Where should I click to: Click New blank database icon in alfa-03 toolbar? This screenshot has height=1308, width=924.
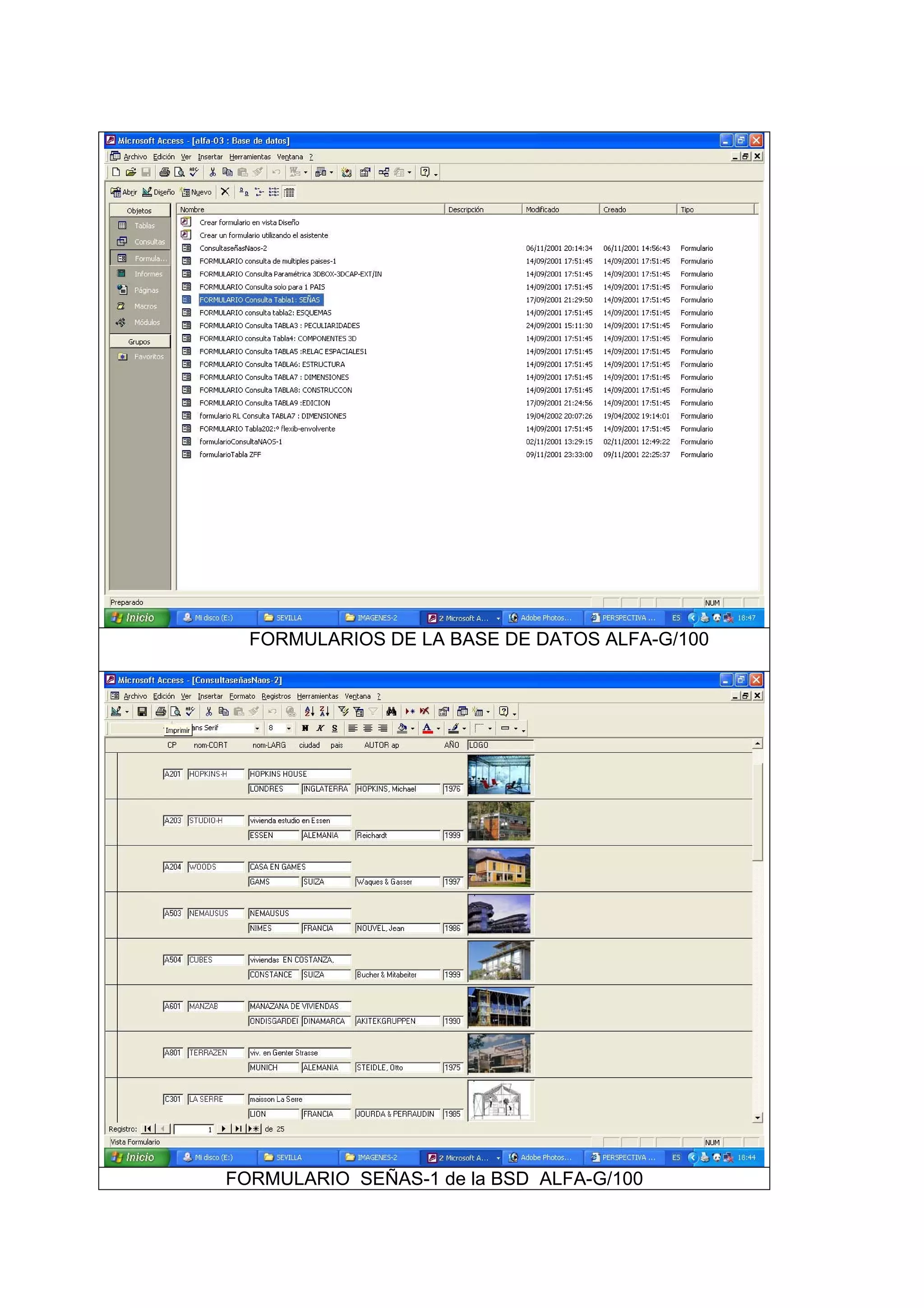click(116, 172)
